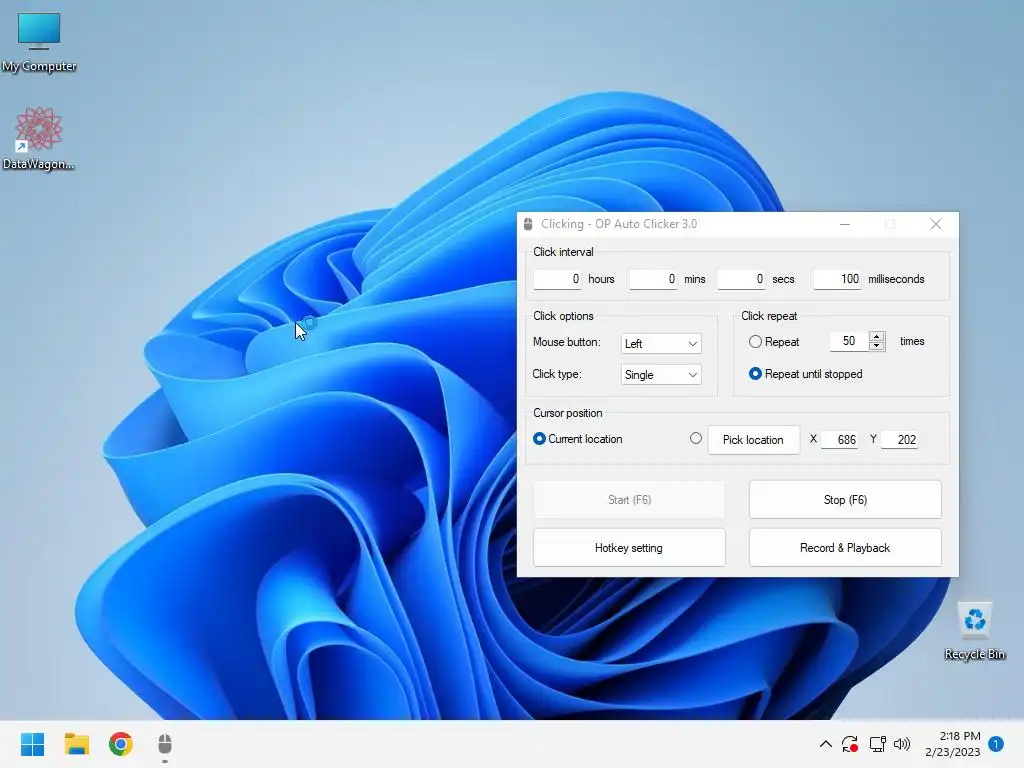This screenshot has height=768, width=1024.
Task: Open the My Computer desktop icon
Action: tap(39, 42)
